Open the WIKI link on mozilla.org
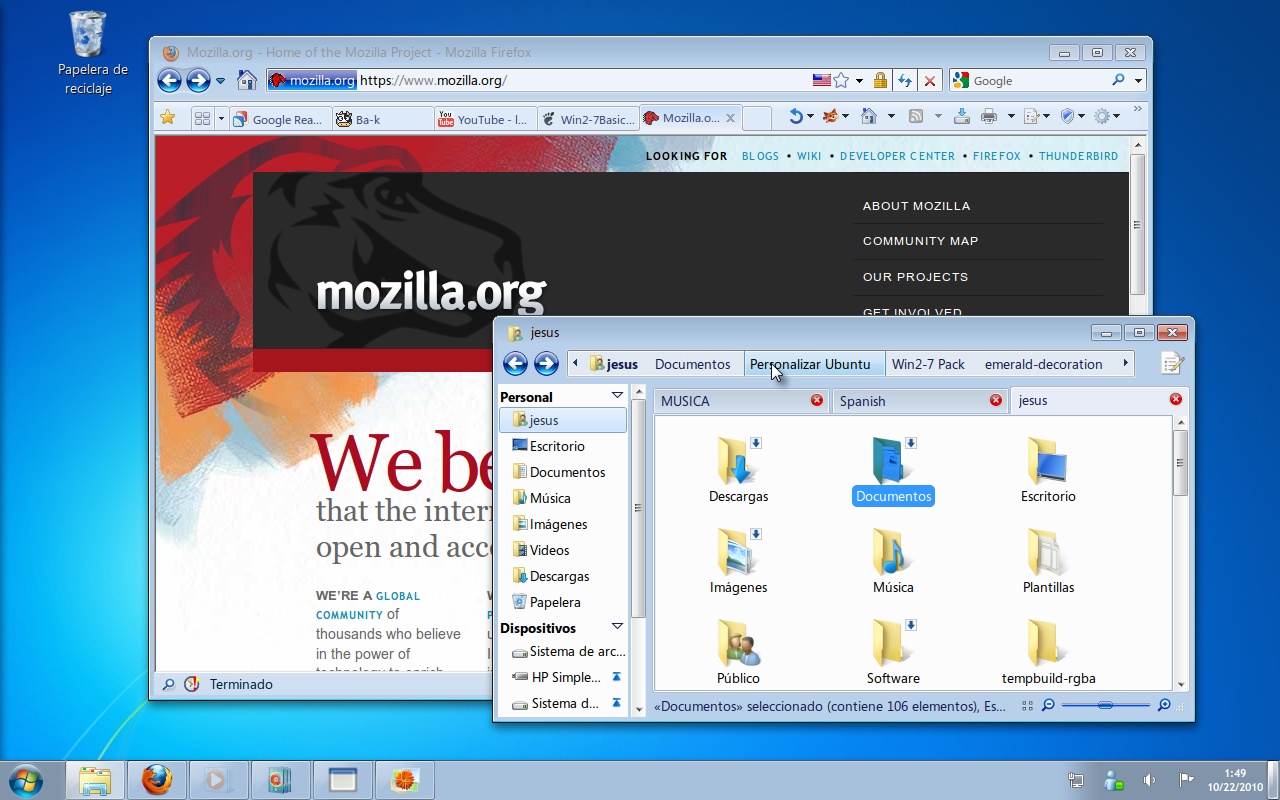Viewport: 1280px width, 800px height. point(809,156)
